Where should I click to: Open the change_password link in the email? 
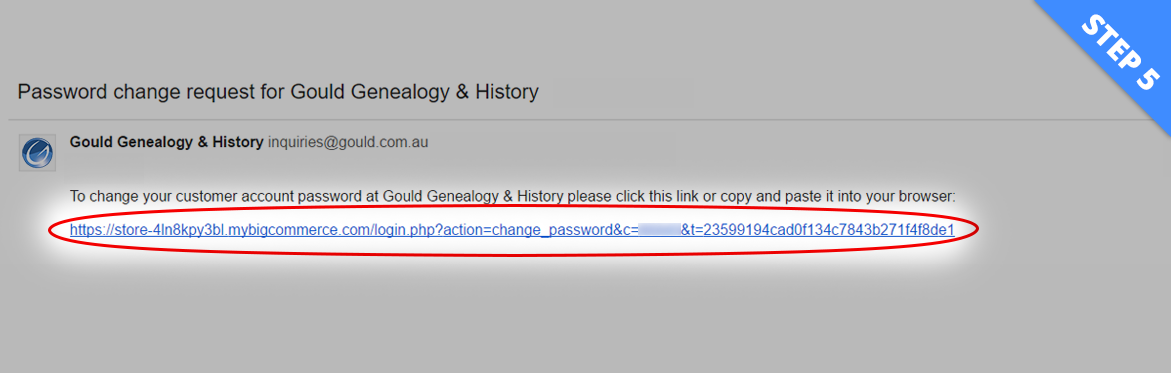point(512,230)
